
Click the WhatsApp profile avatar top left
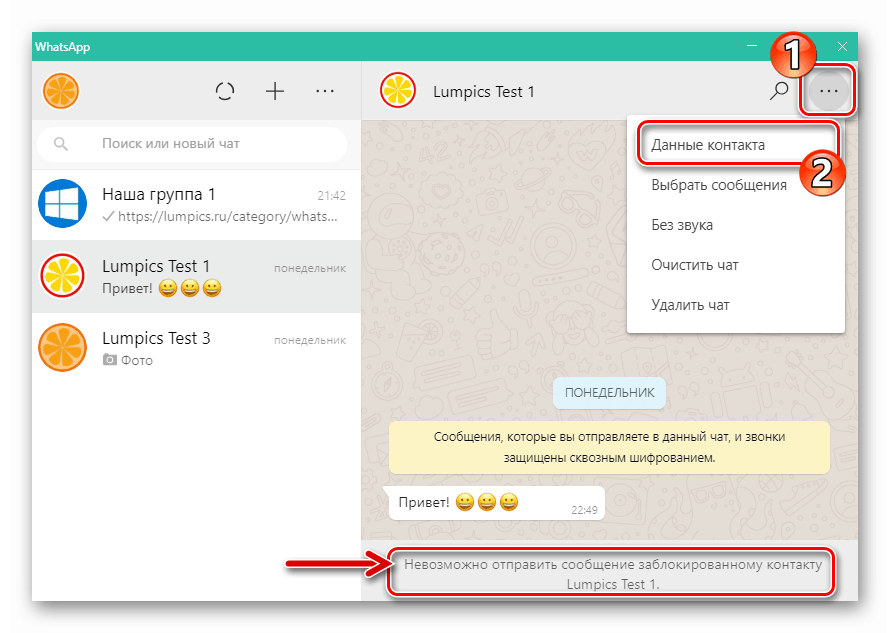(61, 90)
